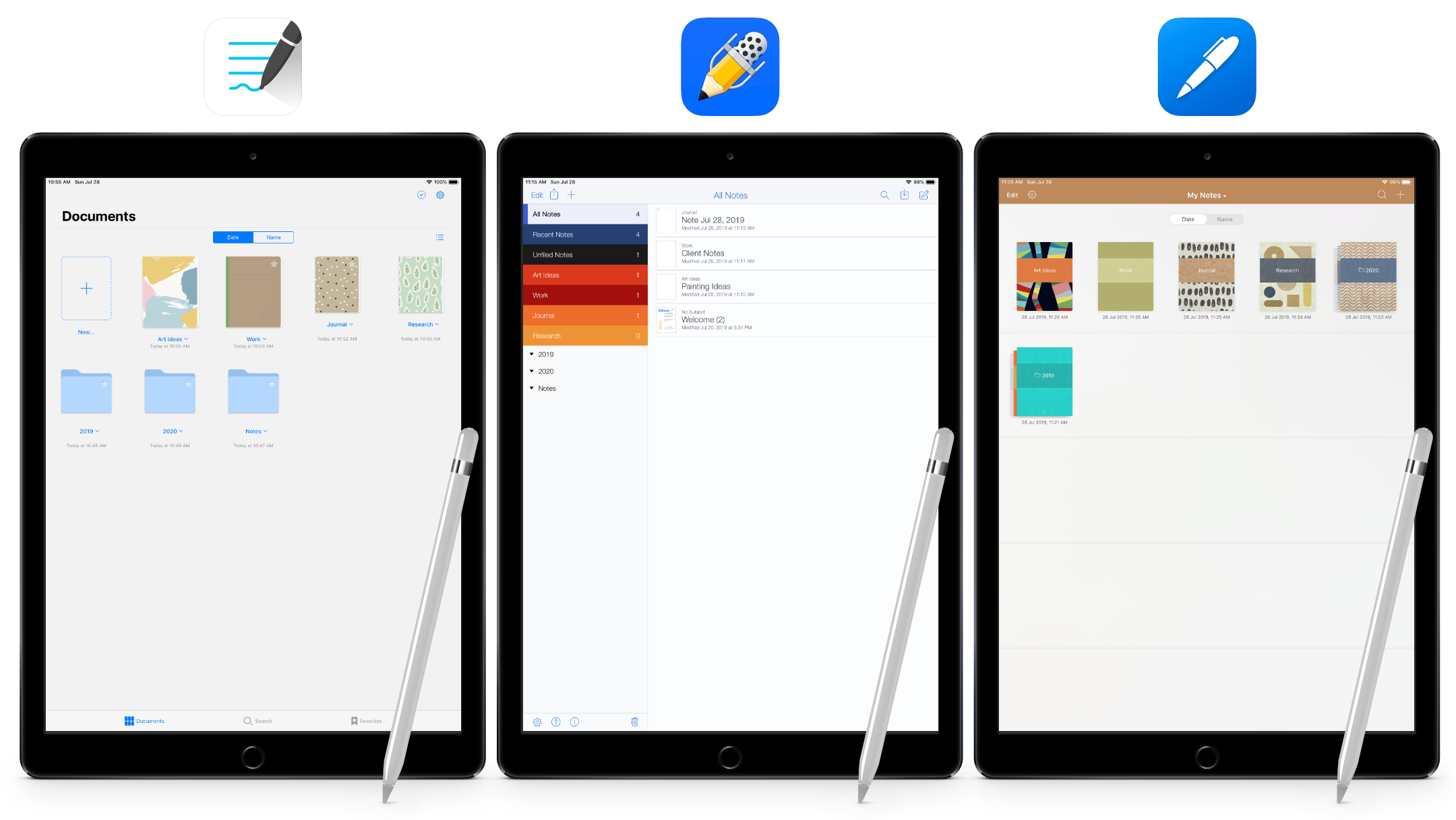Expand the Notes folder in middle sidebar
Image resolution: width=1456 pixels, height=820 pixels.
pos(531,388)
